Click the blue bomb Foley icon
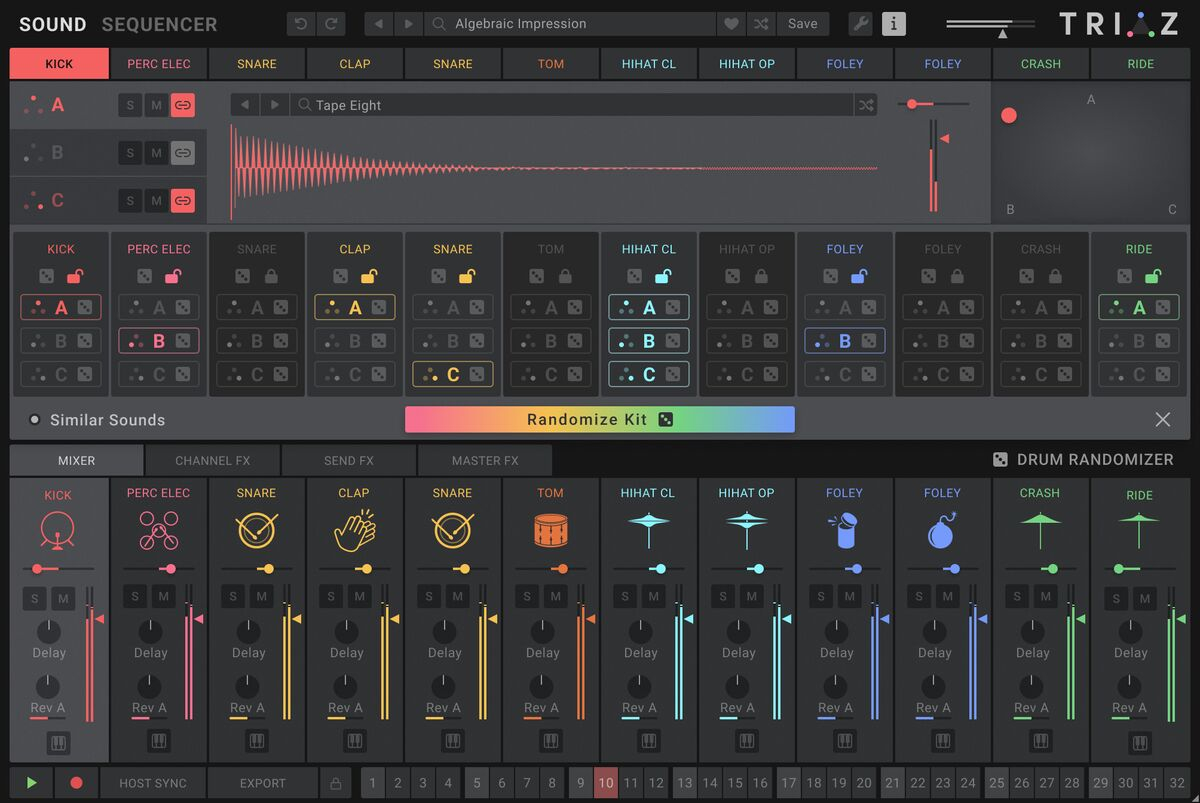 tap(942, 531)
